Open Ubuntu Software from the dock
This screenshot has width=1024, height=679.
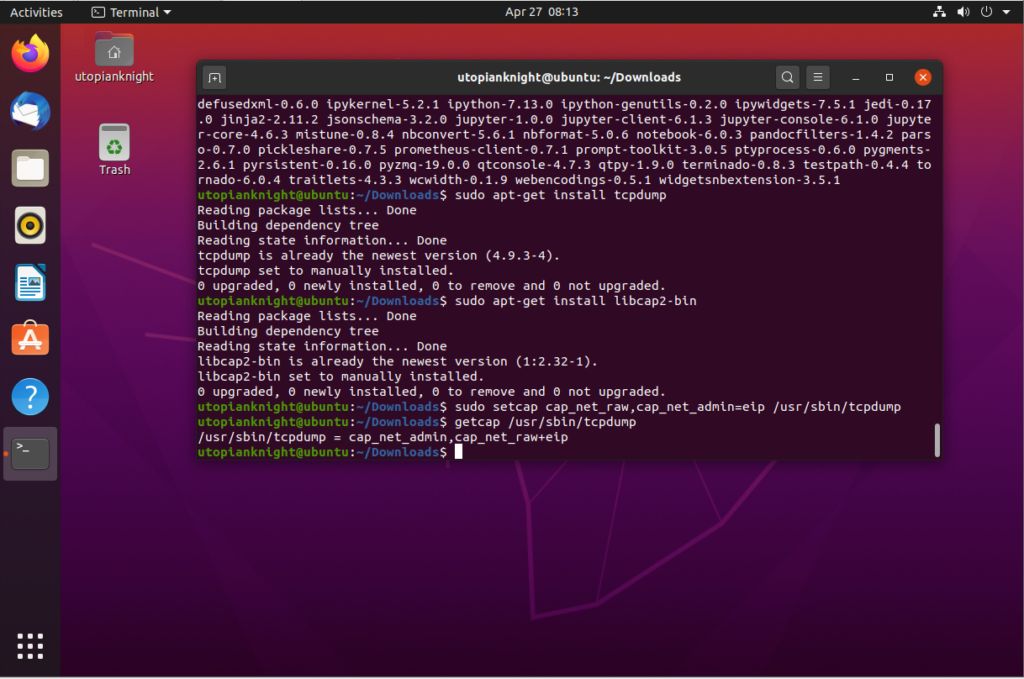pyautogui.click(x=29, y=339)
